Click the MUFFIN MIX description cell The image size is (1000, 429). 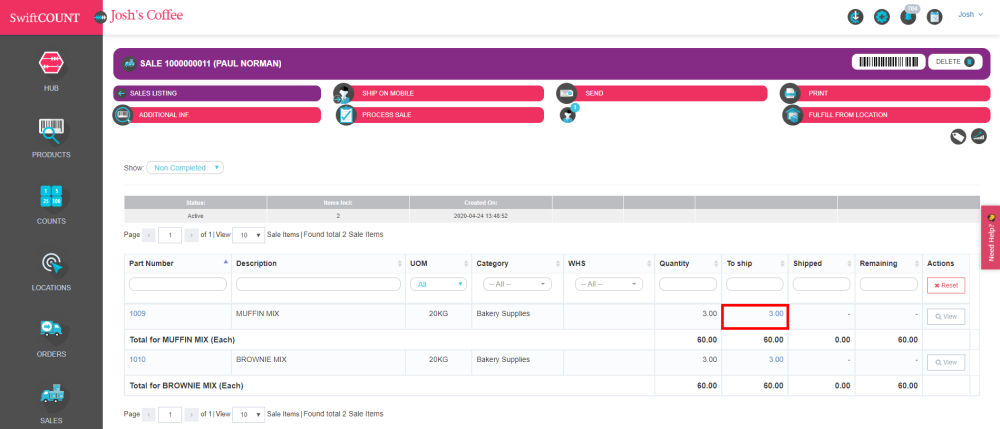pos(318,317)
